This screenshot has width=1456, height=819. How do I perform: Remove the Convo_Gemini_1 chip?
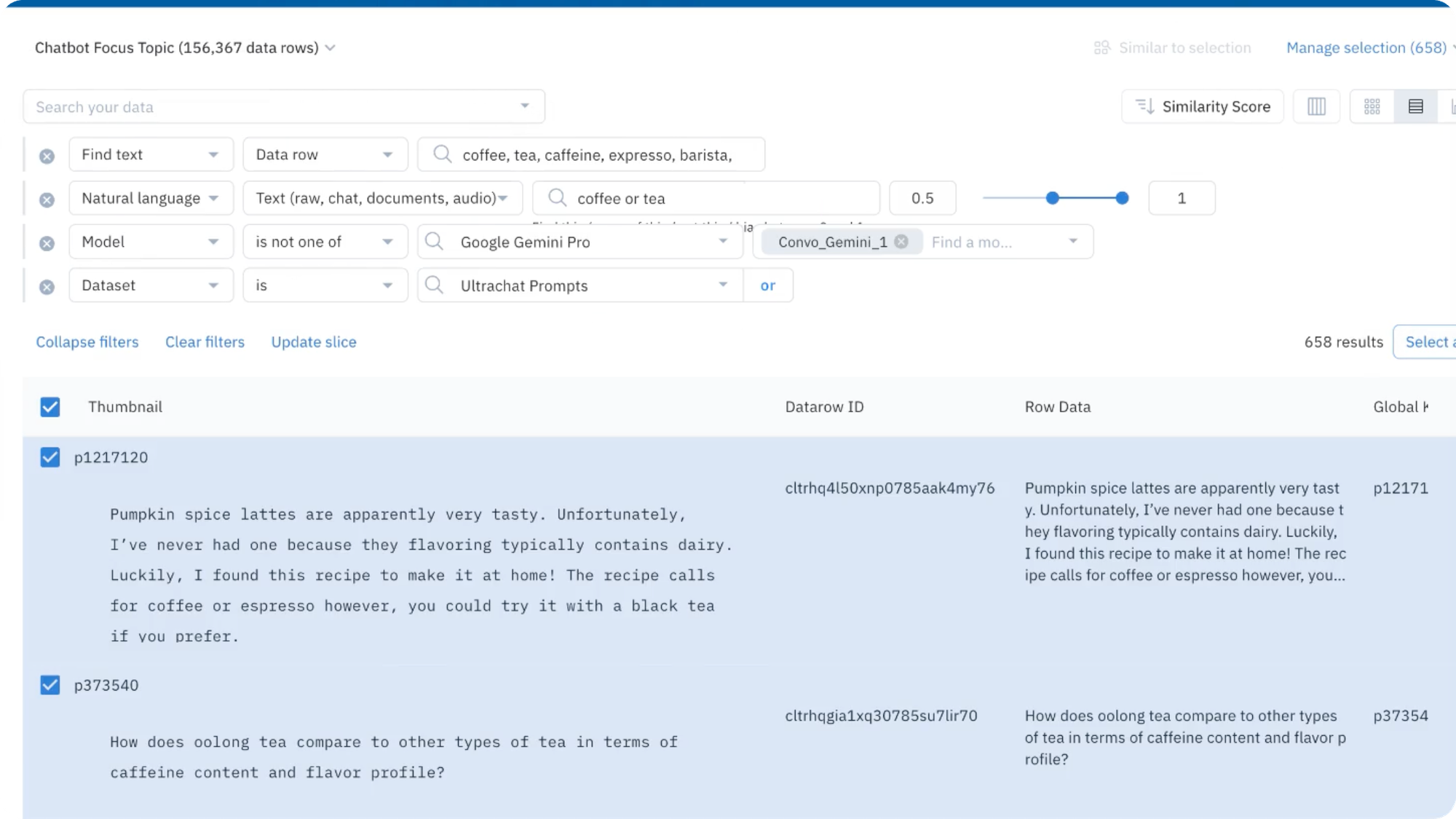(901, 242)
